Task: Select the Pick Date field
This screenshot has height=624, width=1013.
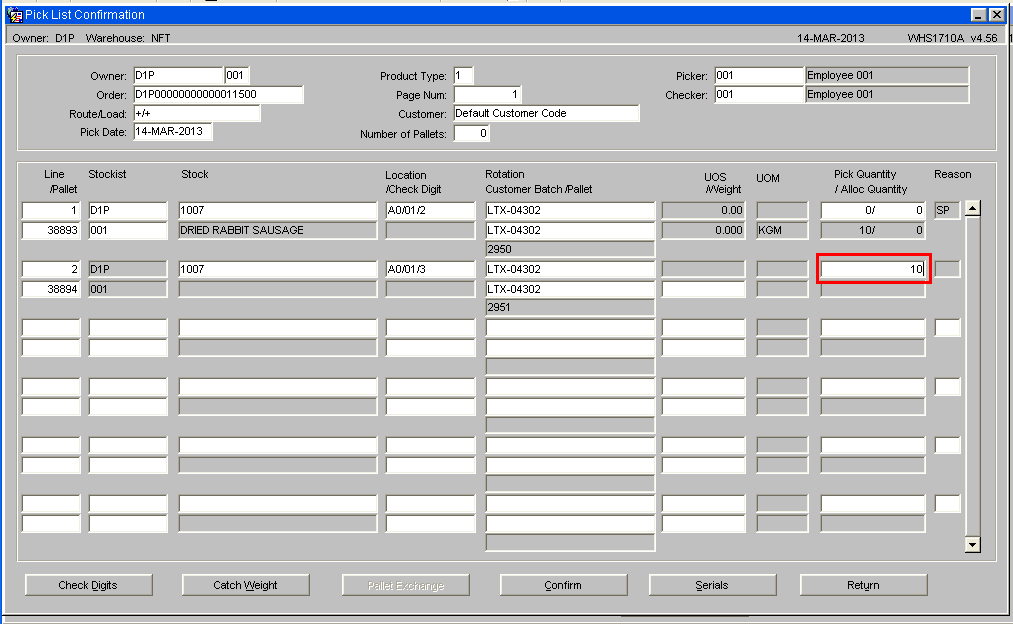Action: tap(172, 132)
